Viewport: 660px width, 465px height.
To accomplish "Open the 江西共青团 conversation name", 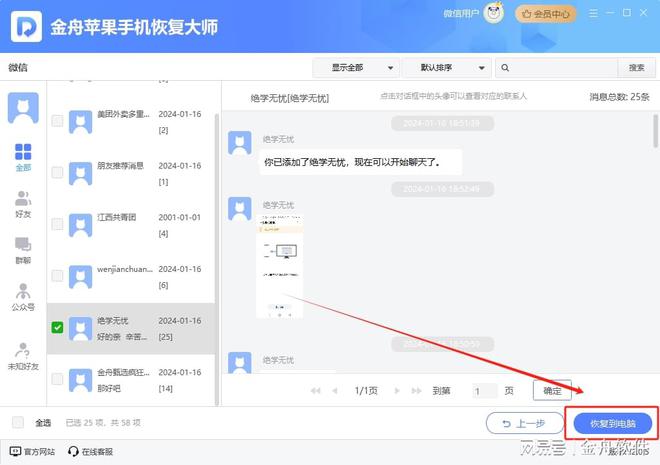I will (117, 217).
